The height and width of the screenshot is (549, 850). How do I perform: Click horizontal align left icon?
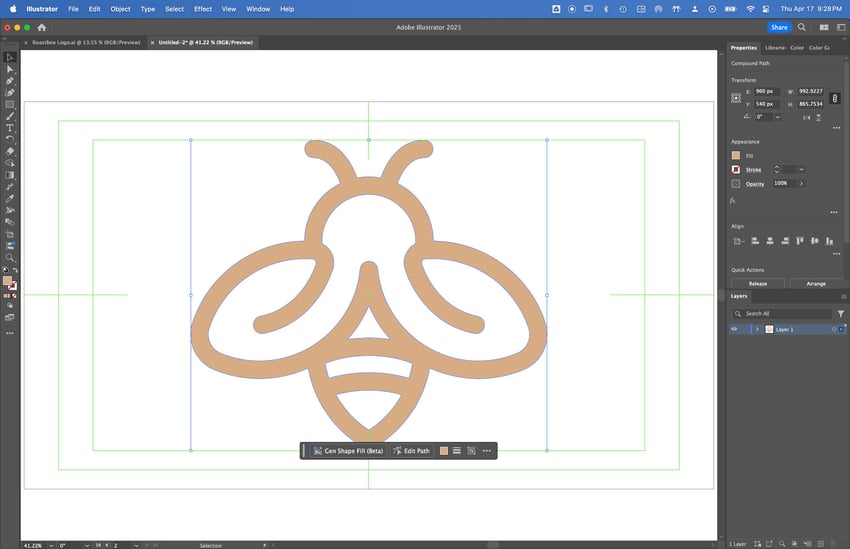click(x=755, y=241)
